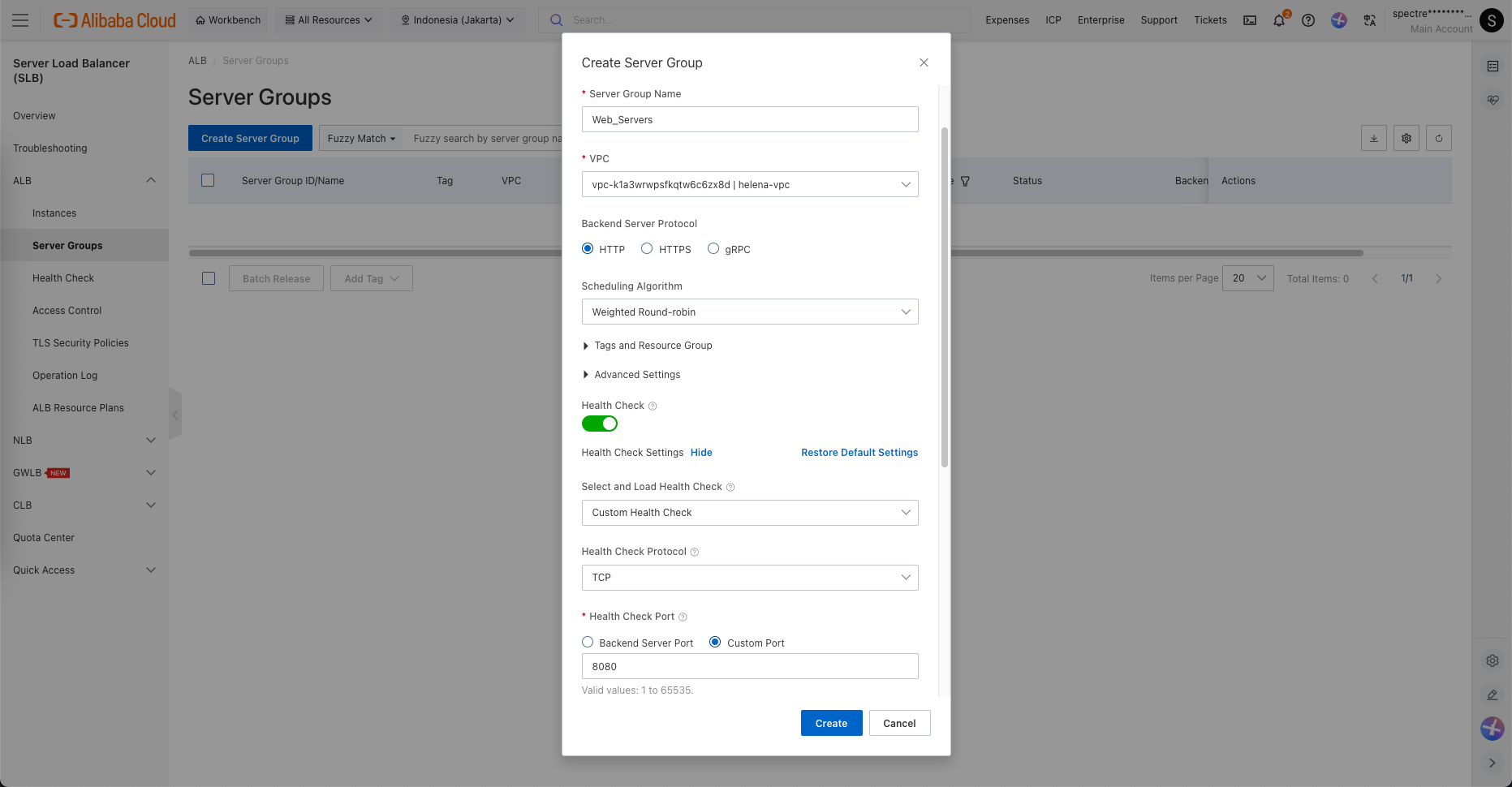Click the Create button in dialog

831,723
